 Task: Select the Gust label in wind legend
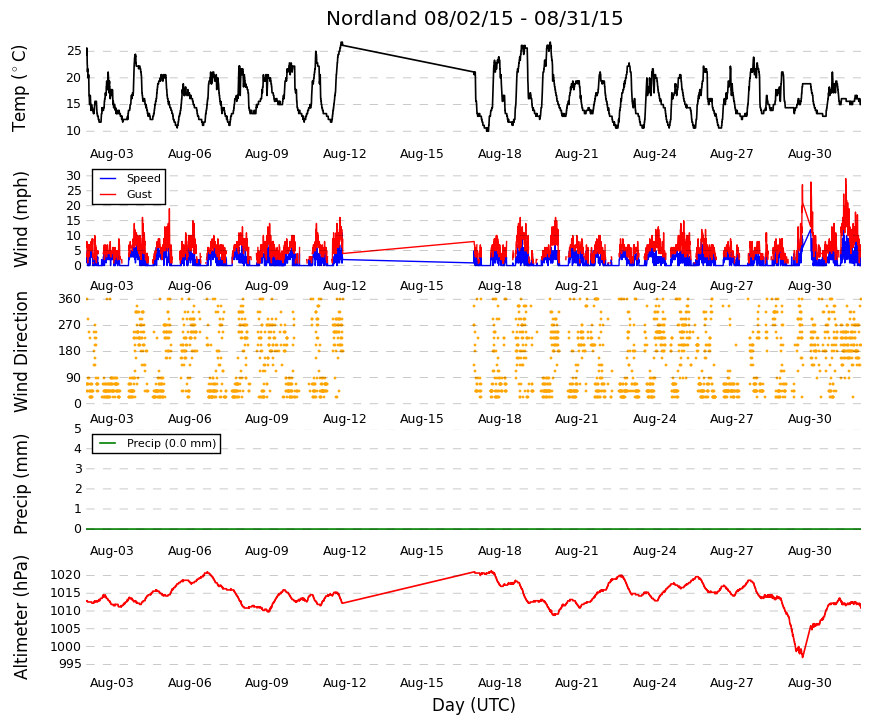[139, 194]
